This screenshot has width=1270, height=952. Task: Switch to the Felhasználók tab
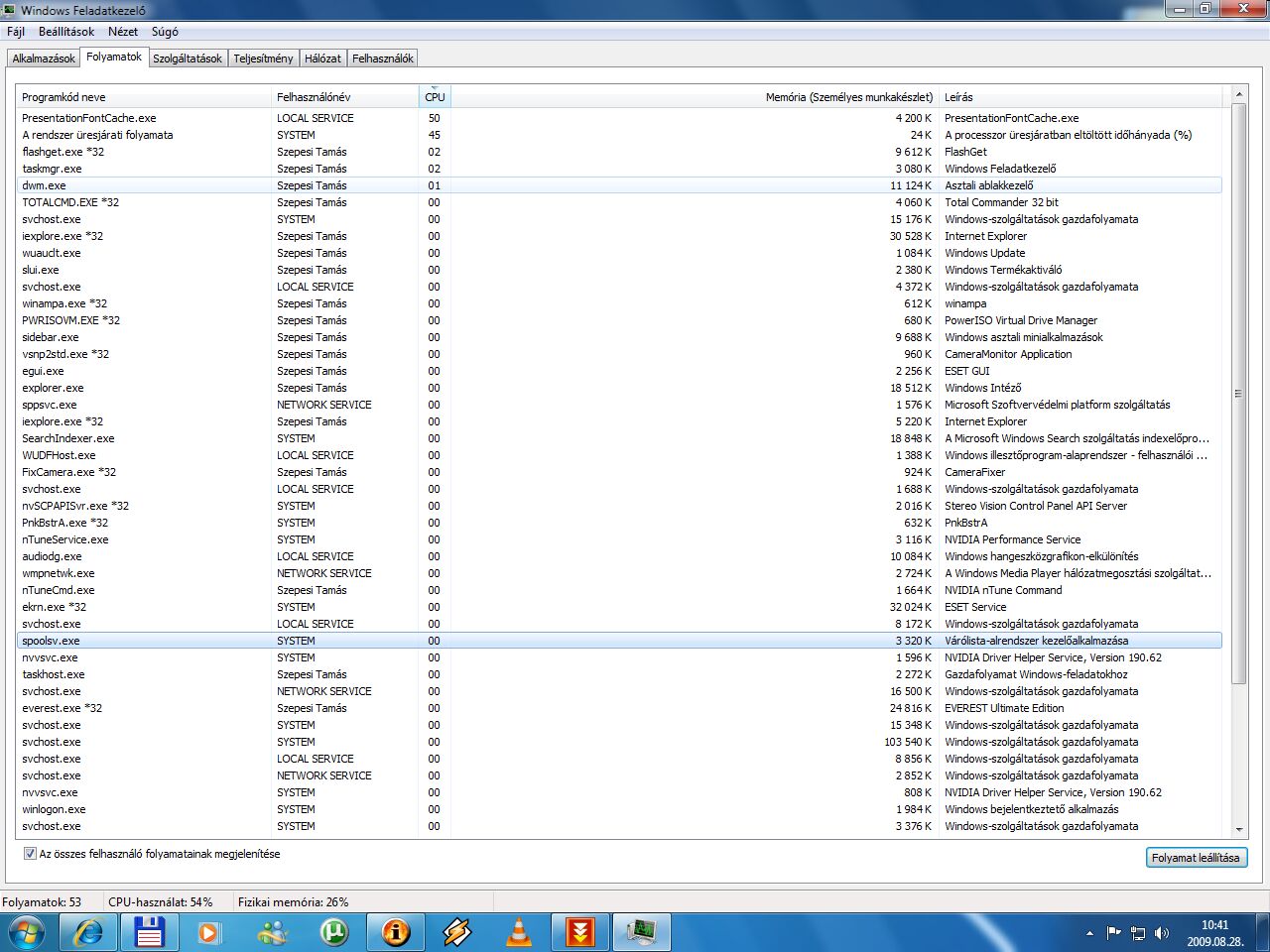382,59
